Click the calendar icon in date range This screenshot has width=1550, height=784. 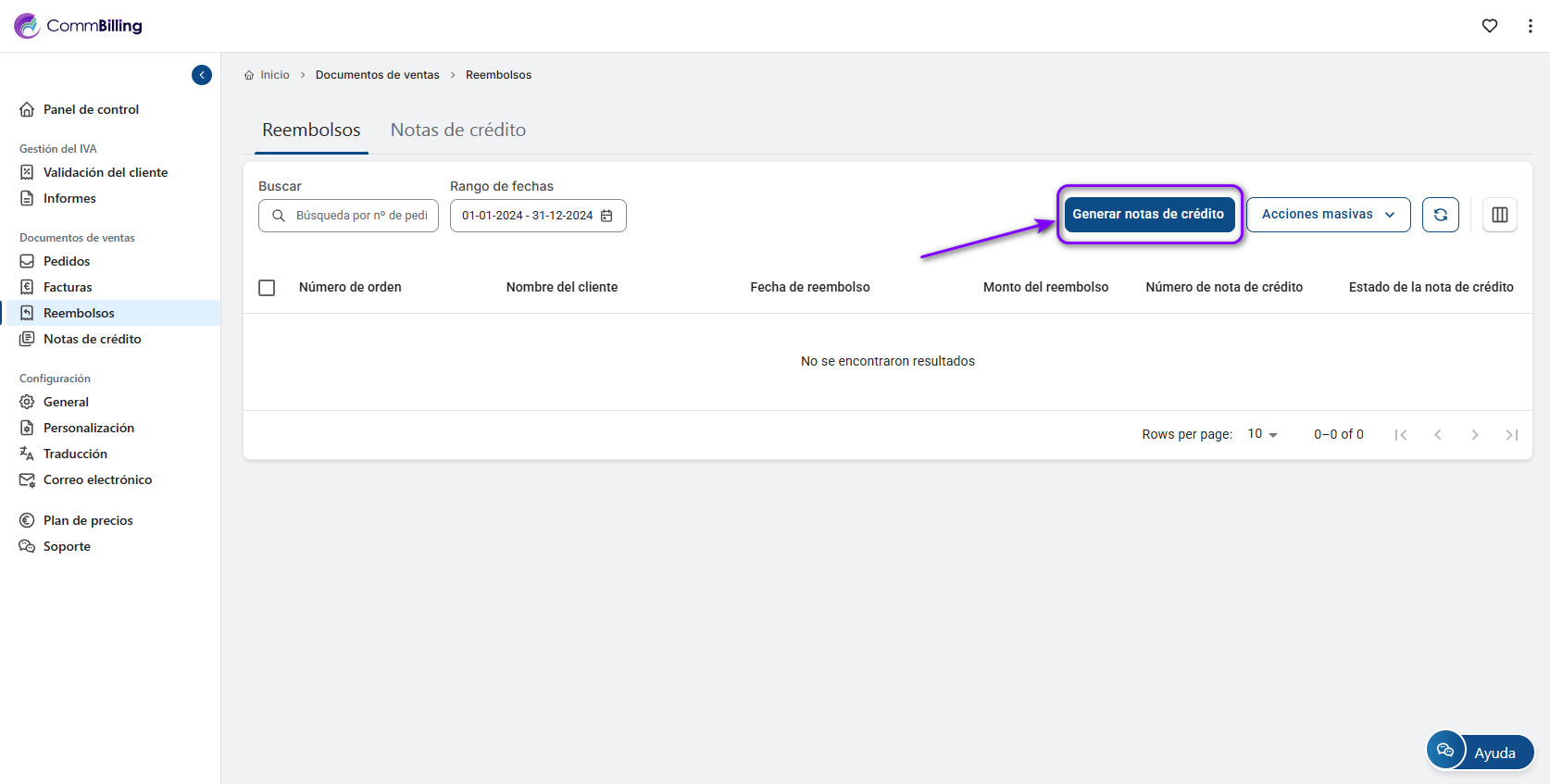(607, 216)
